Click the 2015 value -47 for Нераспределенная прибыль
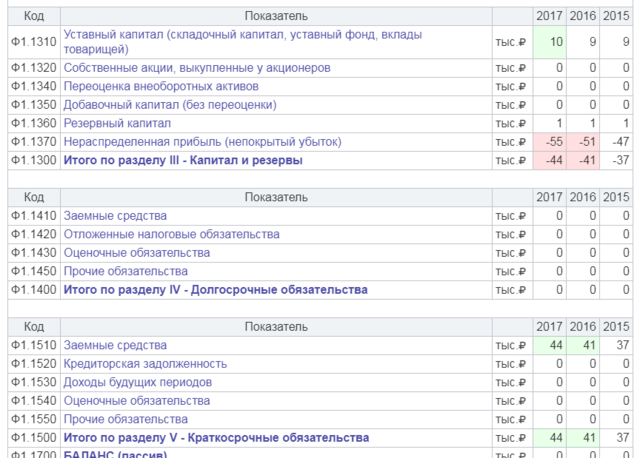Screen dimensions: 640x458 (616, 142)
